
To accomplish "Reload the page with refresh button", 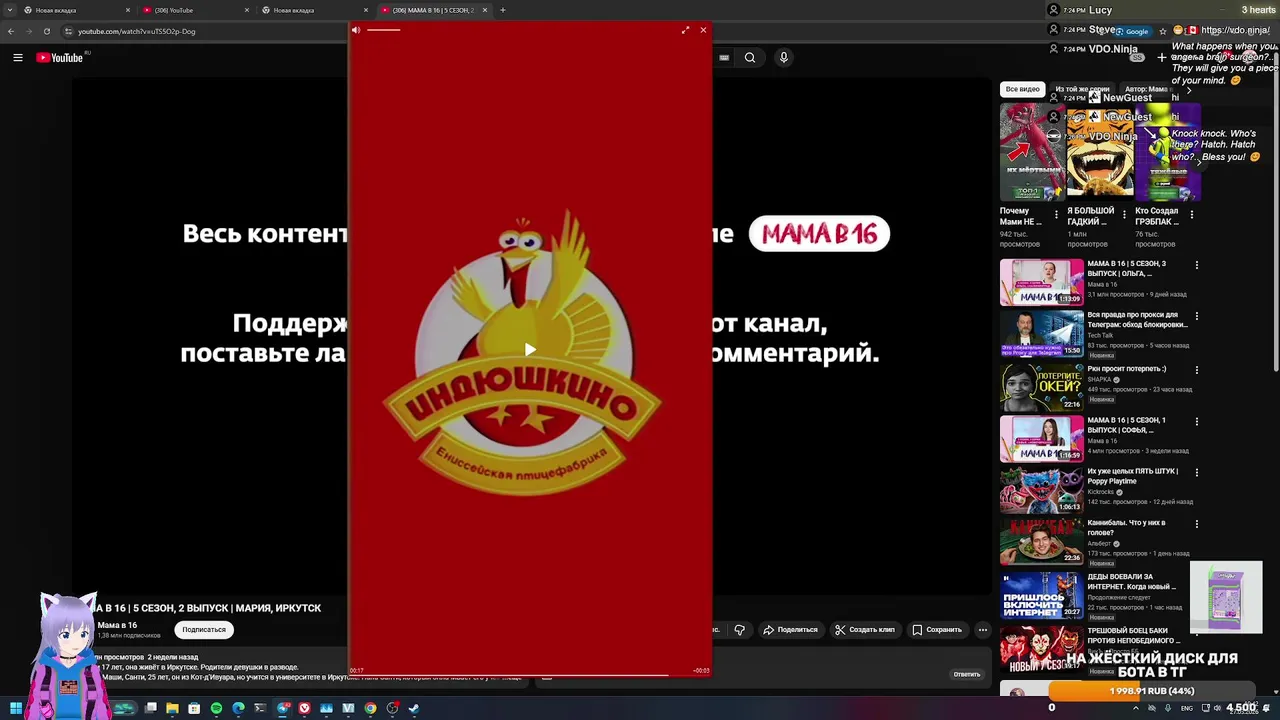I will (46, 31).
